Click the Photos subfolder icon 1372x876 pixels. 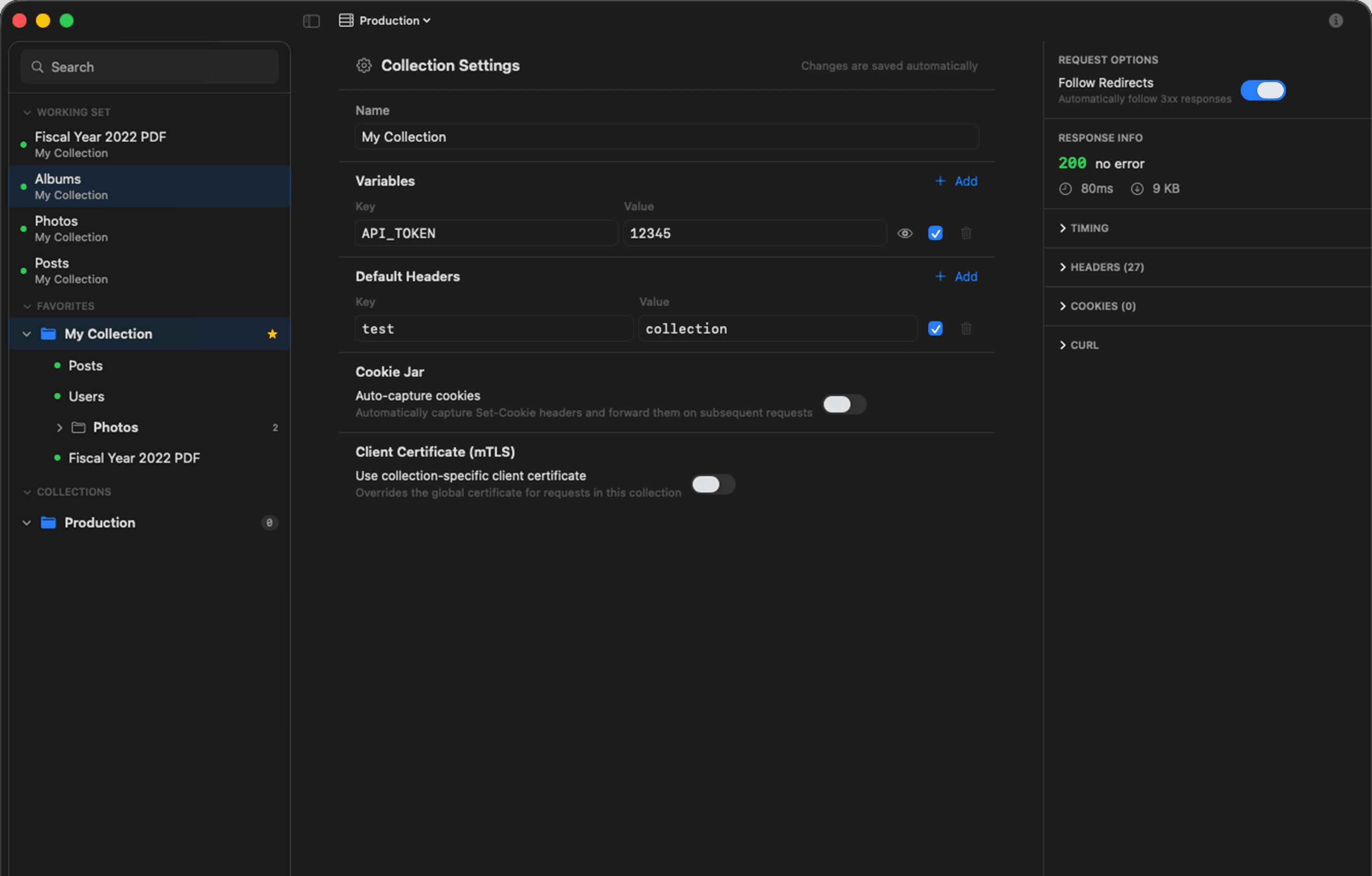(x=78, y=427)
